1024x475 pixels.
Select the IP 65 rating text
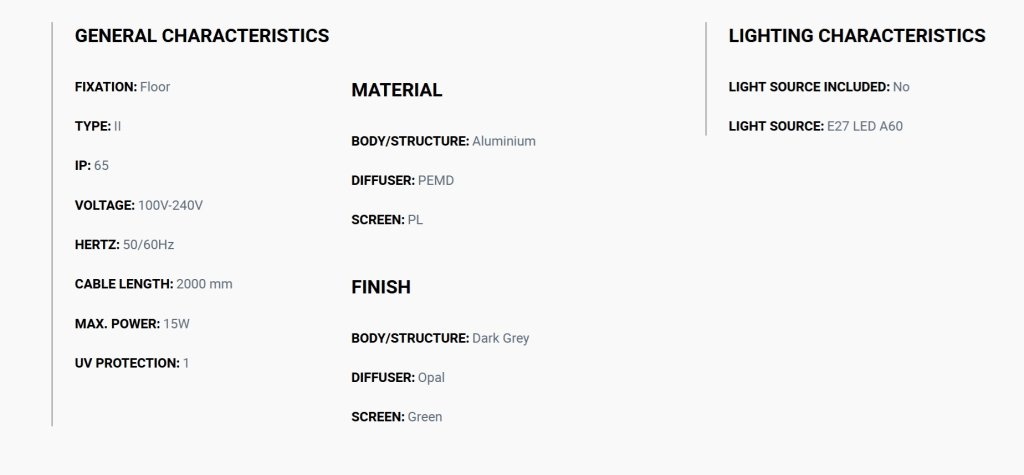tap(91, 165)
